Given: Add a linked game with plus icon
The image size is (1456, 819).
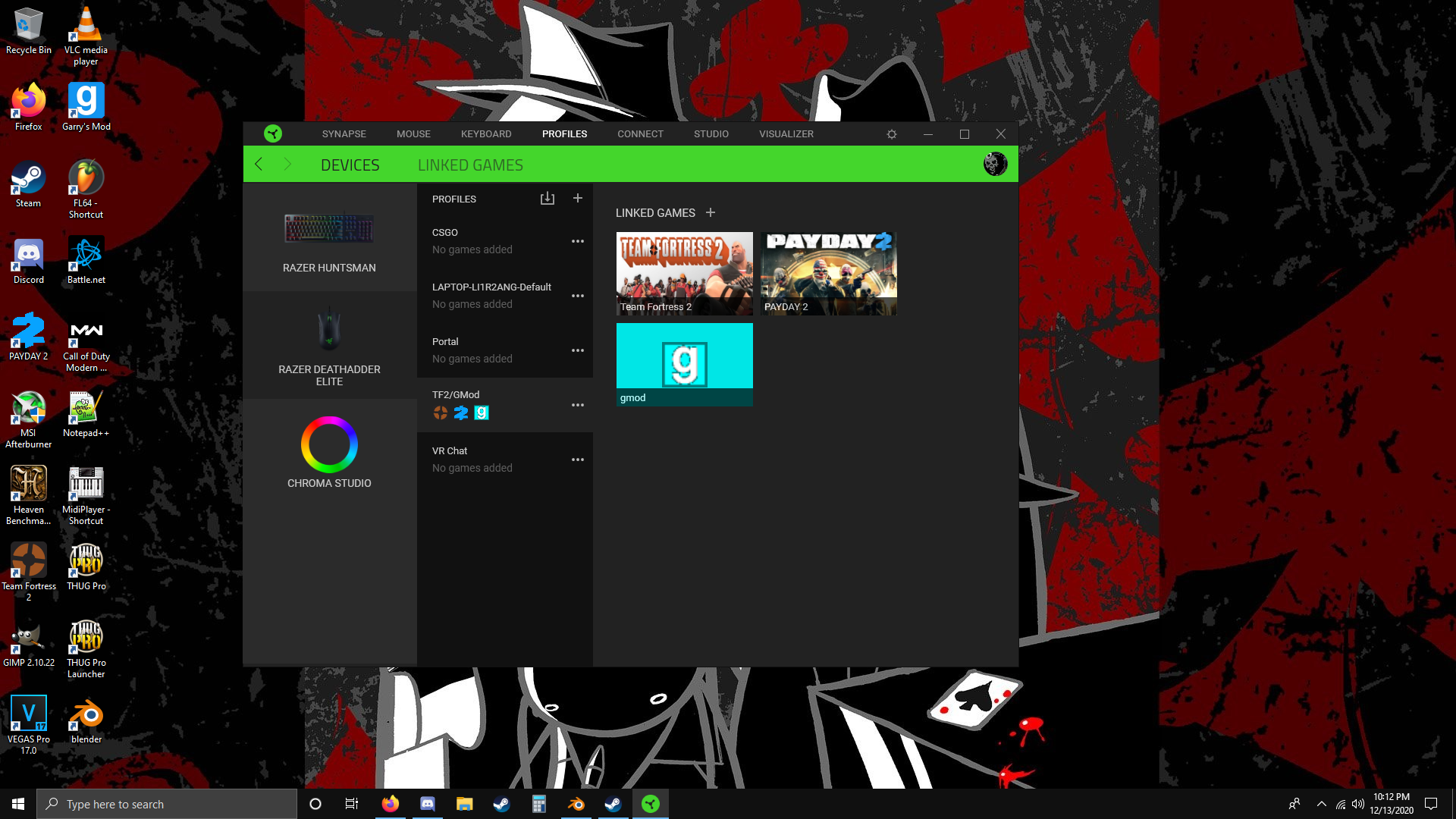Looking at the screenshot, I should [x=711, y=212].
